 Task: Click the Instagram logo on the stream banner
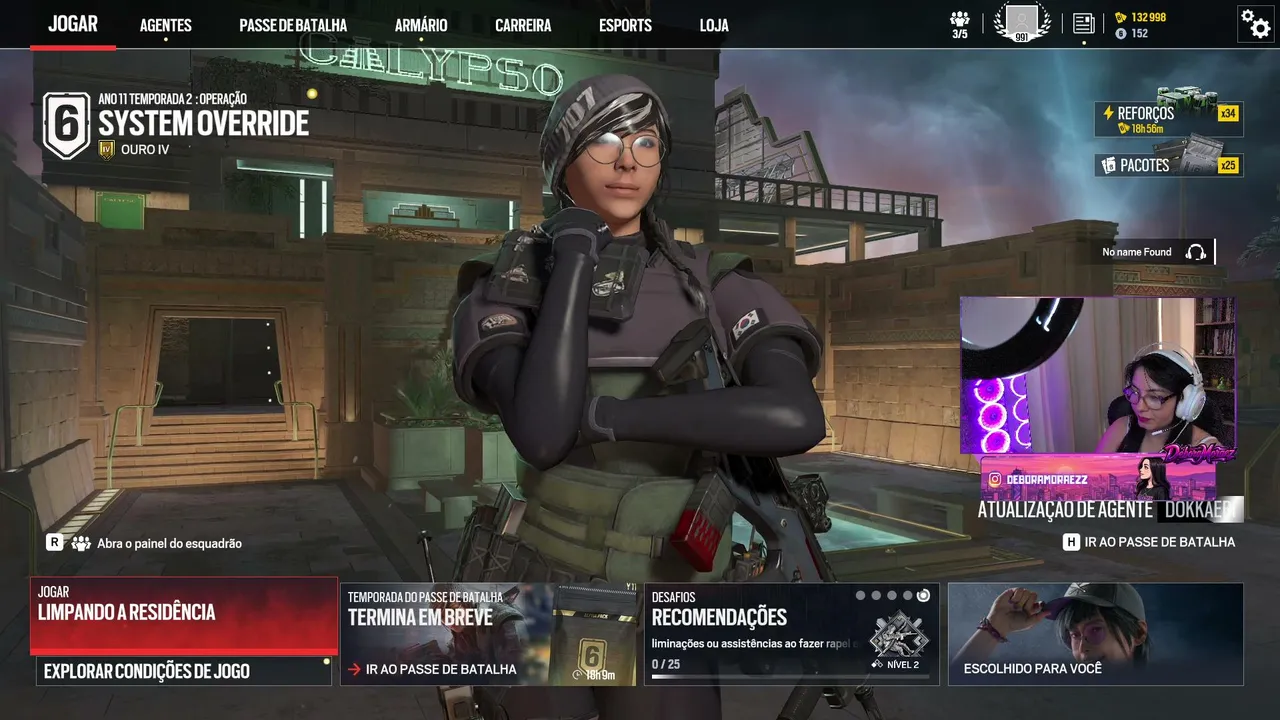click(995, 480)
